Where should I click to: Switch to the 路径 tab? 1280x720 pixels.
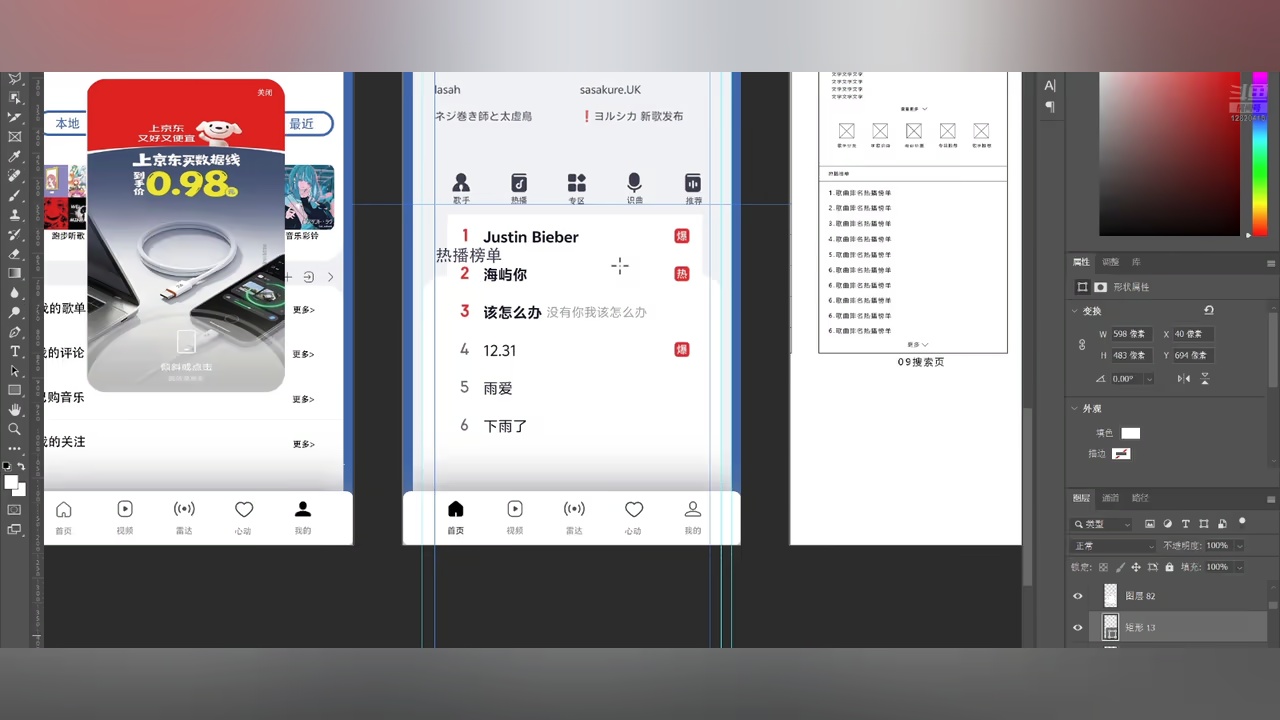1140,498
